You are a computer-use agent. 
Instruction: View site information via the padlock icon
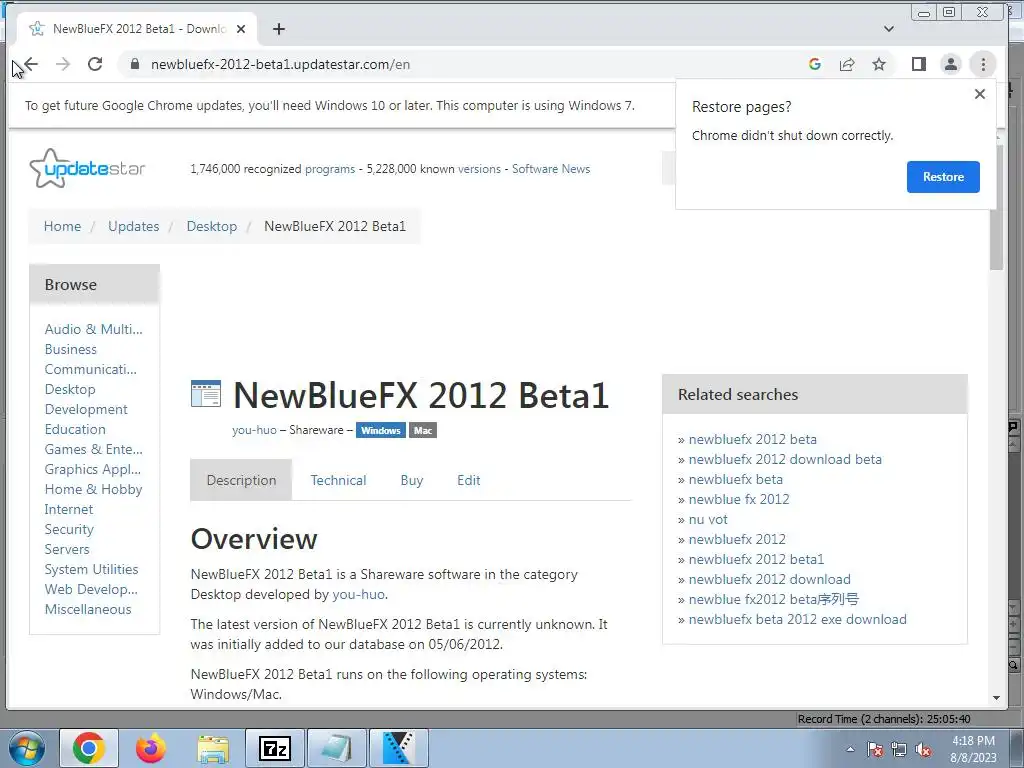135,64
